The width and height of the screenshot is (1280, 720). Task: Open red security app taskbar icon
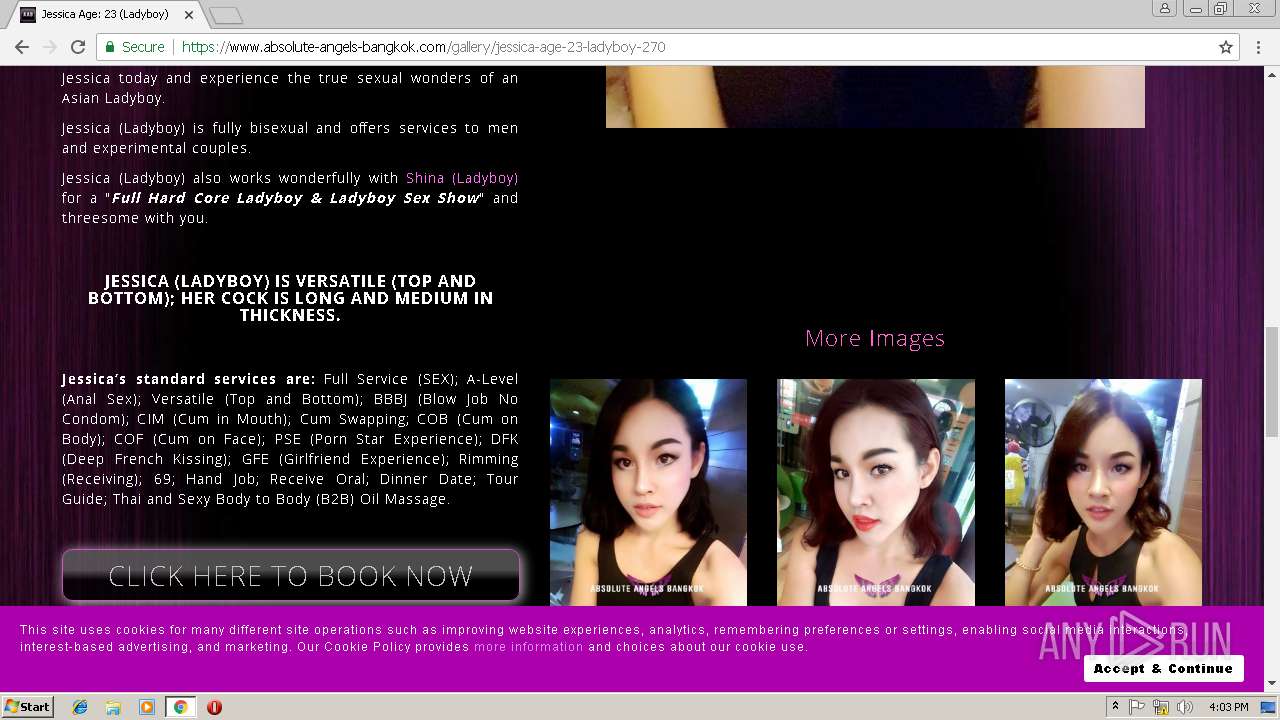[x=214, y=707]
